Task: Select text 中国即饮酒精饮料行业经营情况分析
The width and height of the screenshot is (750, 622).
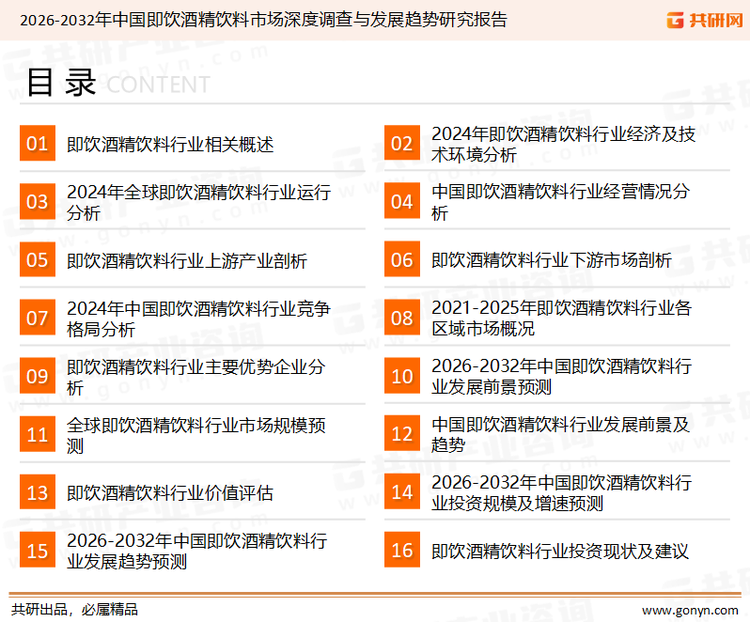Action: tap(561, 202)
